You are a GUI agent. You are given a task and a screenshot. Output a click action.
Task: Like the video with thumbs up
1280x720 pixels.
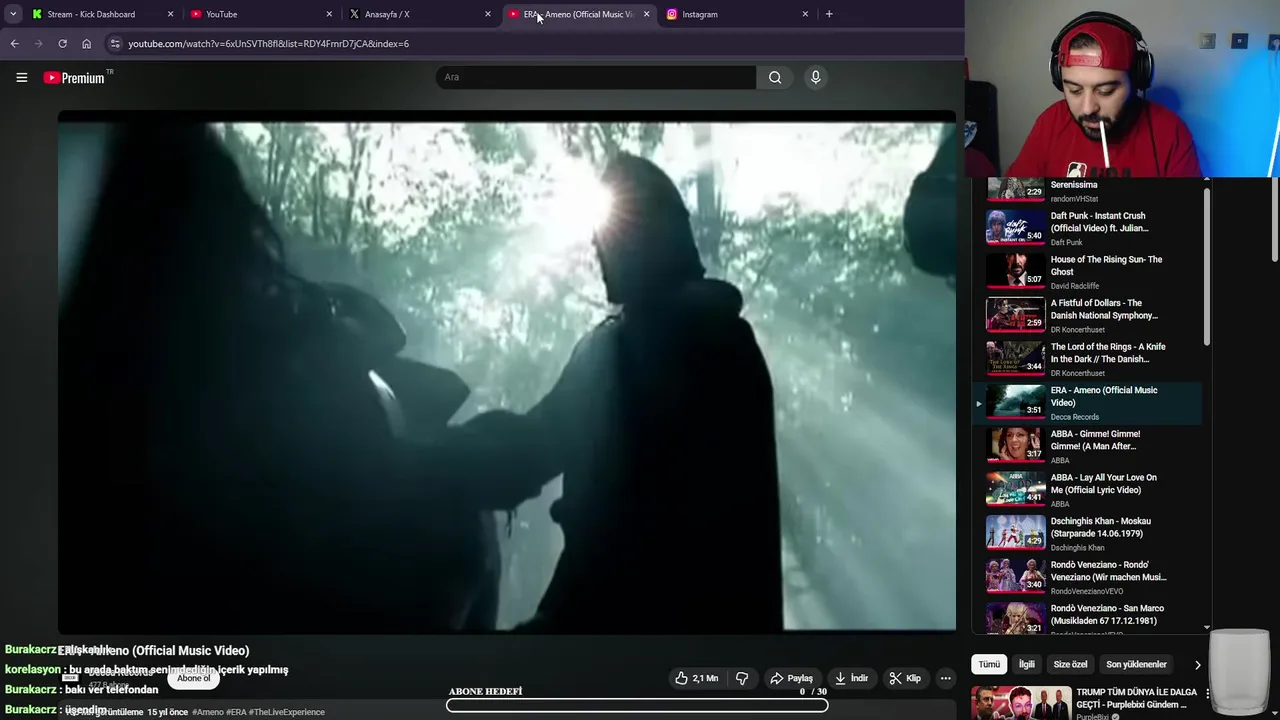point(696,678)
